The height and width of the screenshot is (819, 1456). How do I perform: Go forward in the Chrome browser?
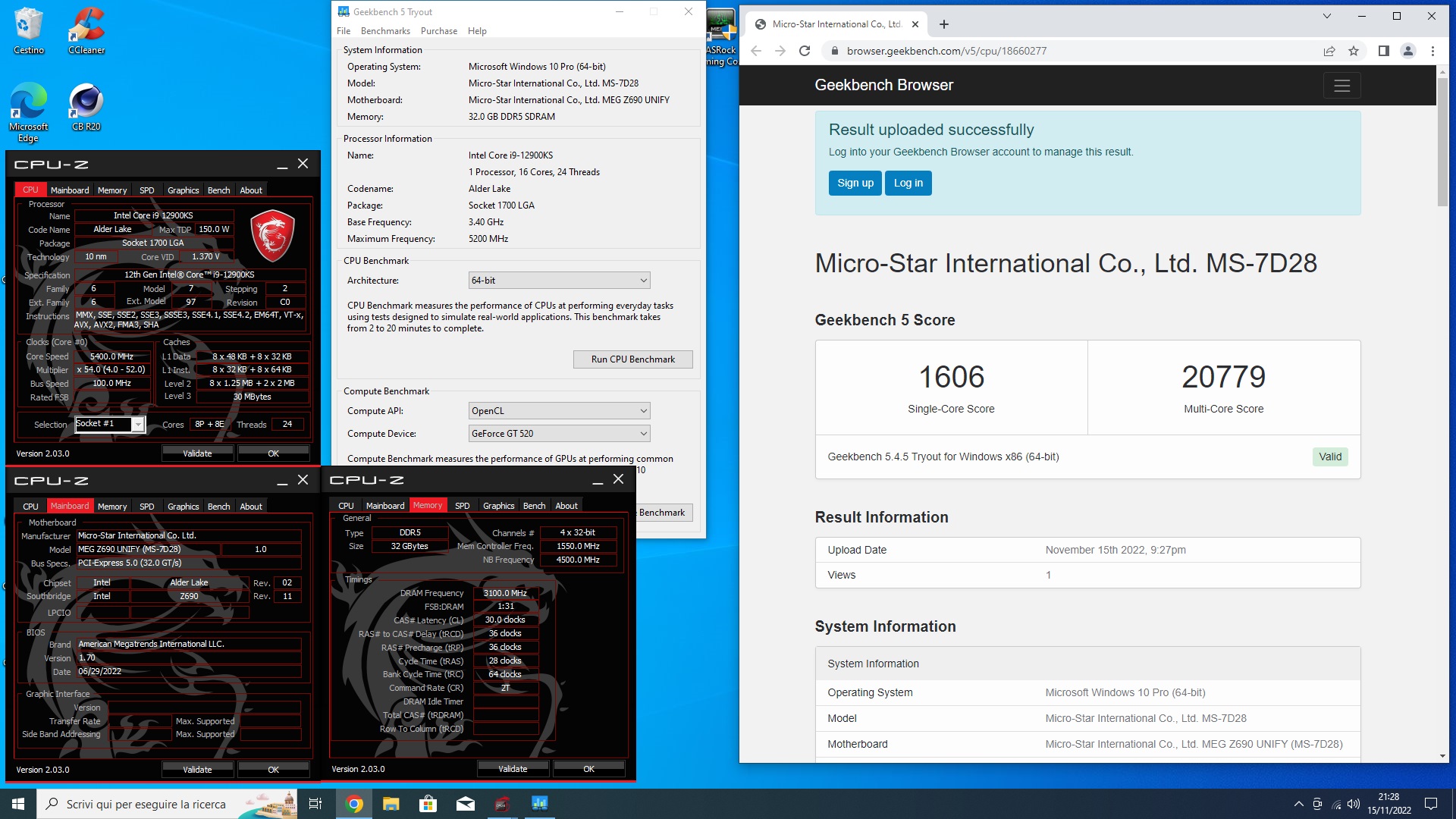[x=780, y=51]
